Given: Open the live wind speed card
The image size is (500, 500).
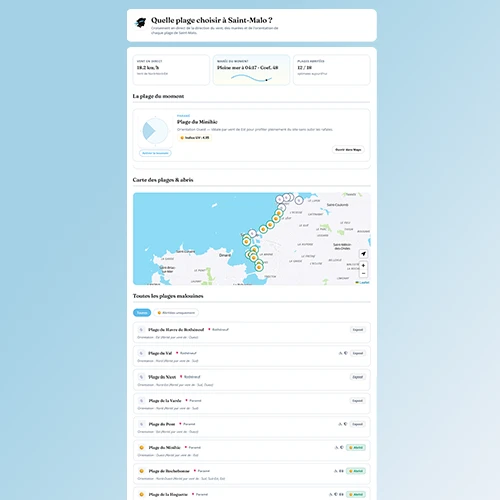Looking at the screenshot, I should click(171, 70).
